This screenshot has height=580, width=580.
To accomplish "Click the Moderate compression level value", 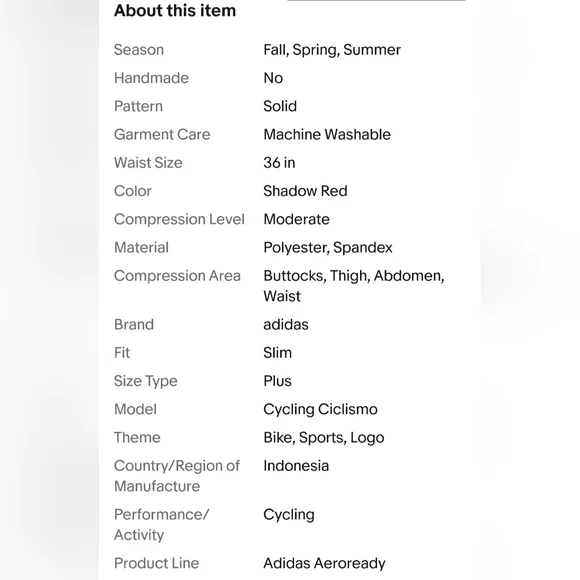I will (x=296, y=219).
